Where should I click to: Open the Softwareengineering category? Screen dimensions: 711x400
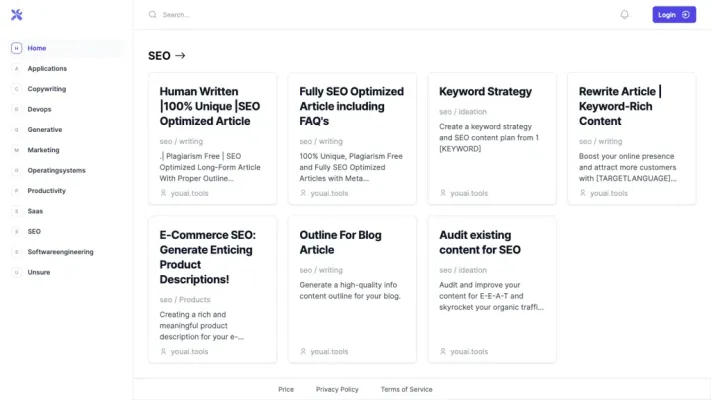[x=60, y=252]
